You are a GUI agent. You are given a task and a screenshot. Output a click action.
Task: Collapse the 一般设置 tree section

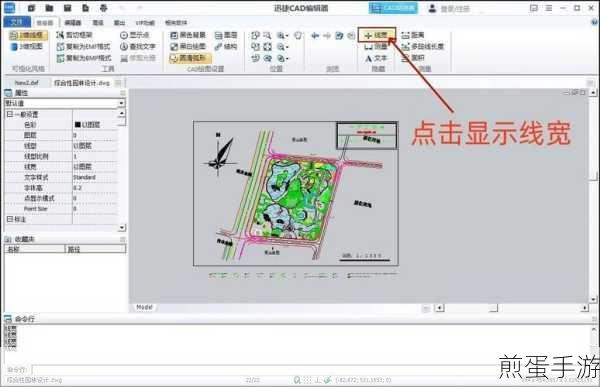[x=10, y=114]
